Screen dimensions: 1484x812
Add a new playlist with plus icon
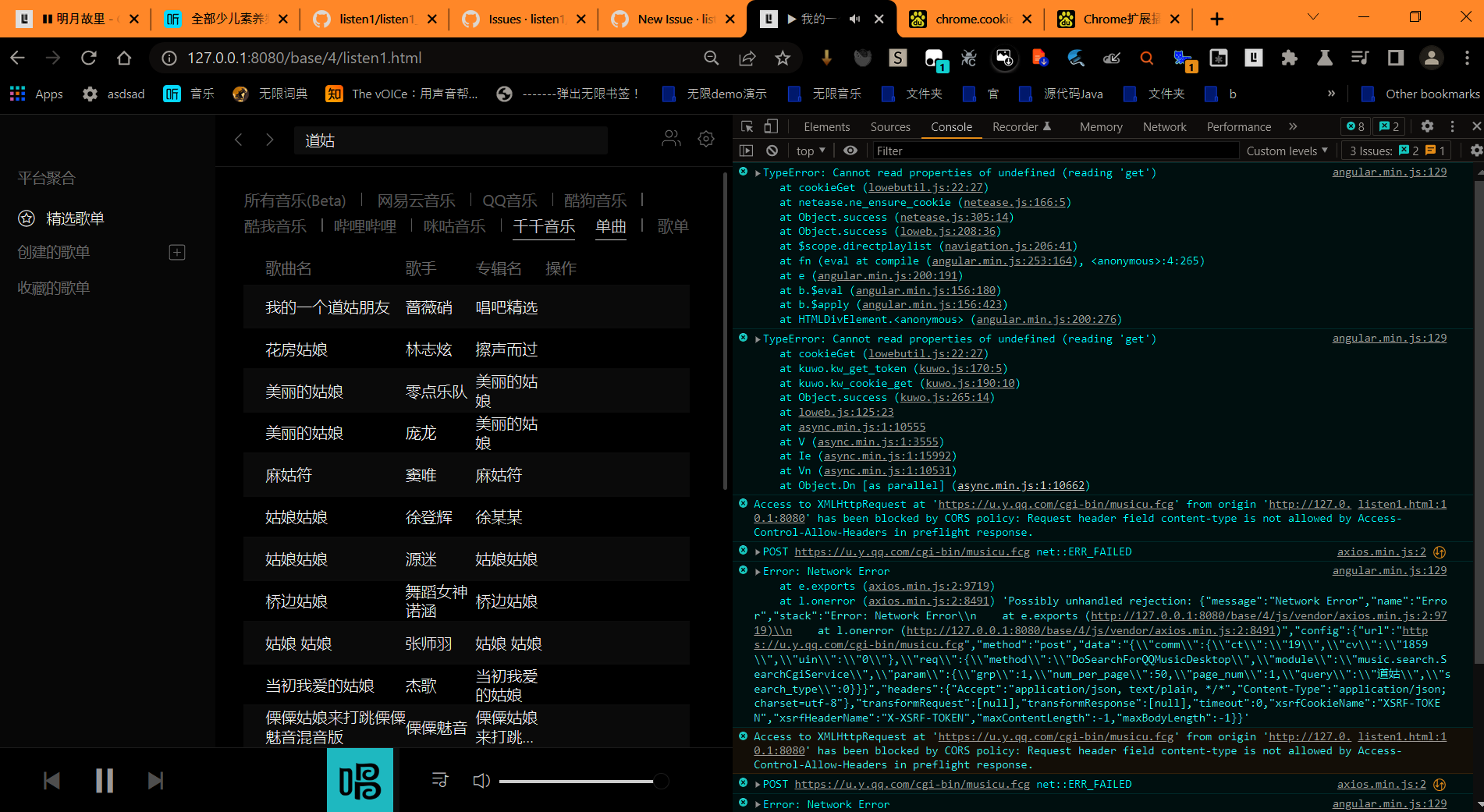click(177, 253)
